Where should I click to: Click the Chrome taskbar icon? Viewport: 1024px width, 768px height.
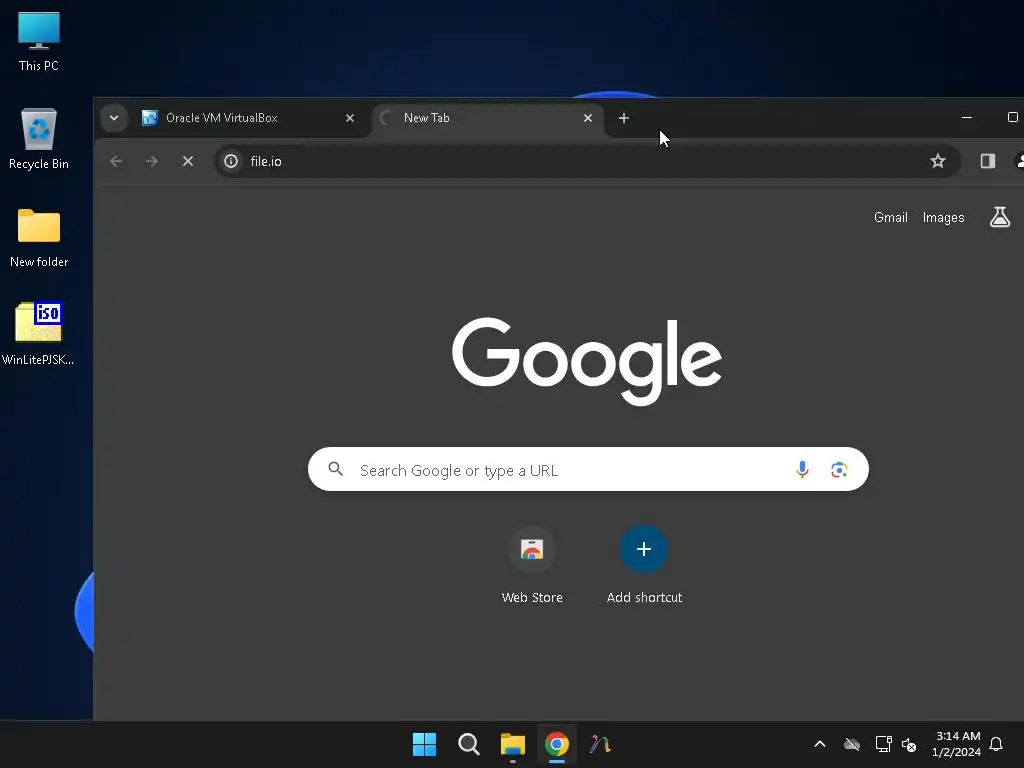click(556, 744)
